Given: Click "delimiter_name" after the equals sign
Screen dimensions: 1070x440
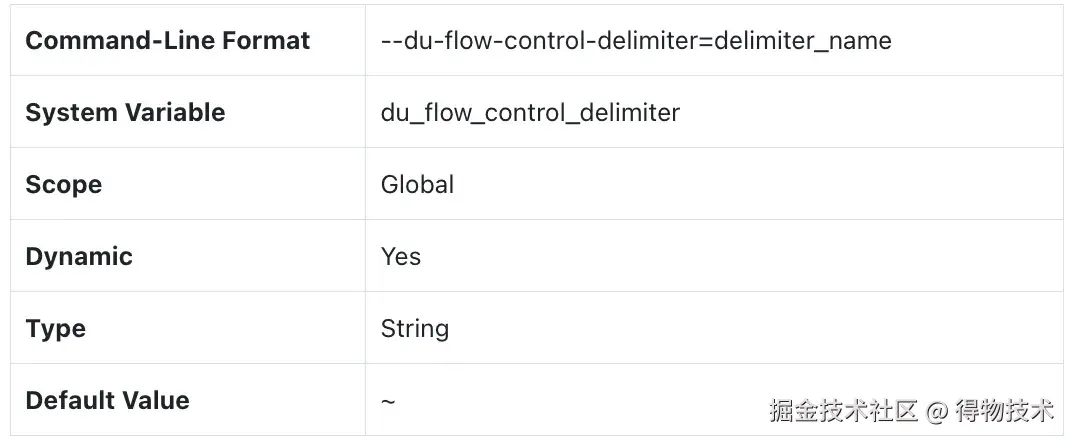Looking at the screenshot, I should 806,41.
